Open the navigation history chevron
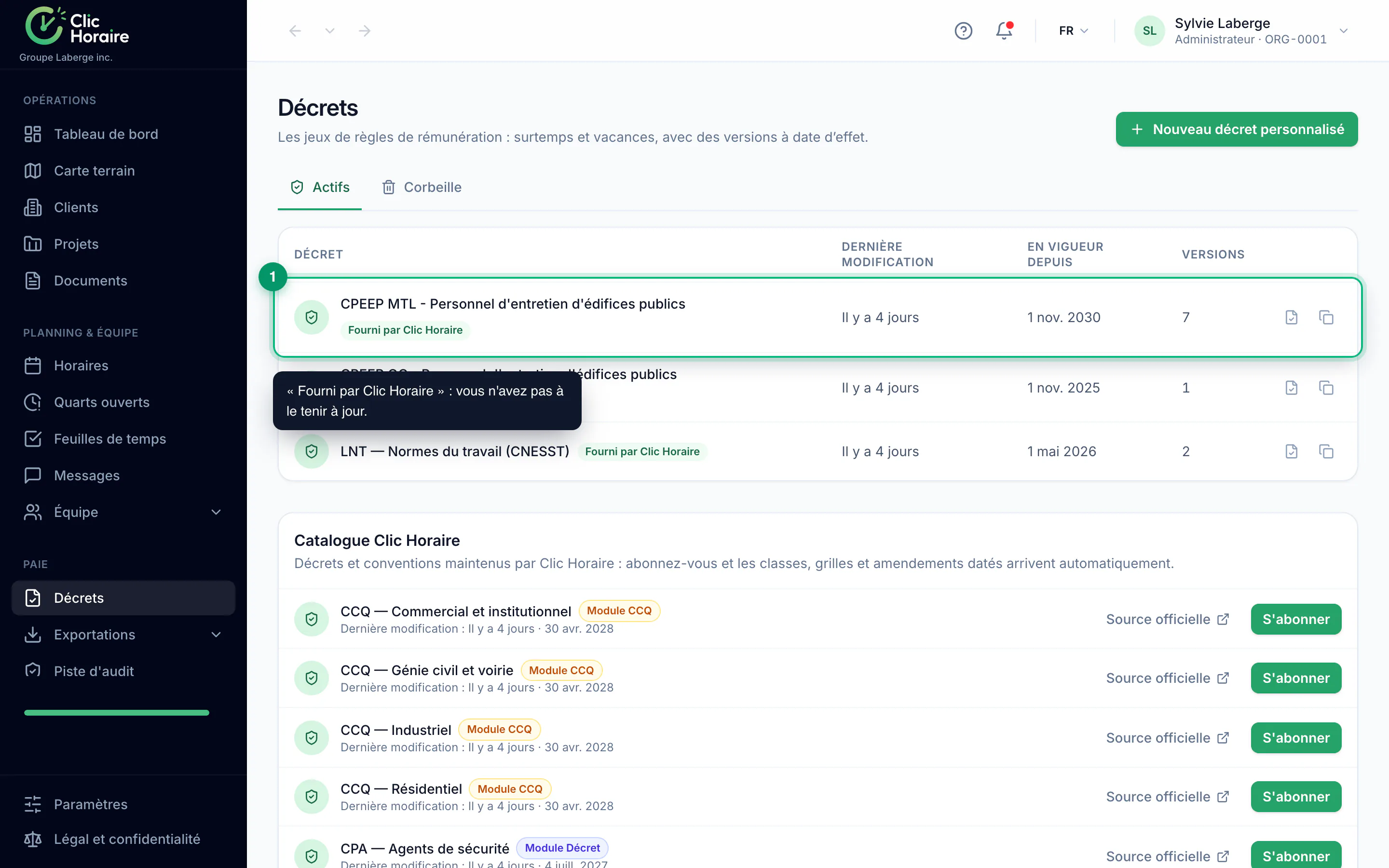This screenshot has height=868, width=1389. (x=329, y=30)
